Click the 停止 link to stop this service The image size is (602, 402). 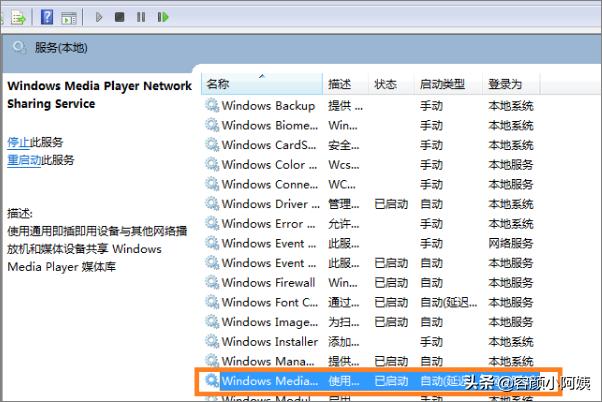point(18,142)
